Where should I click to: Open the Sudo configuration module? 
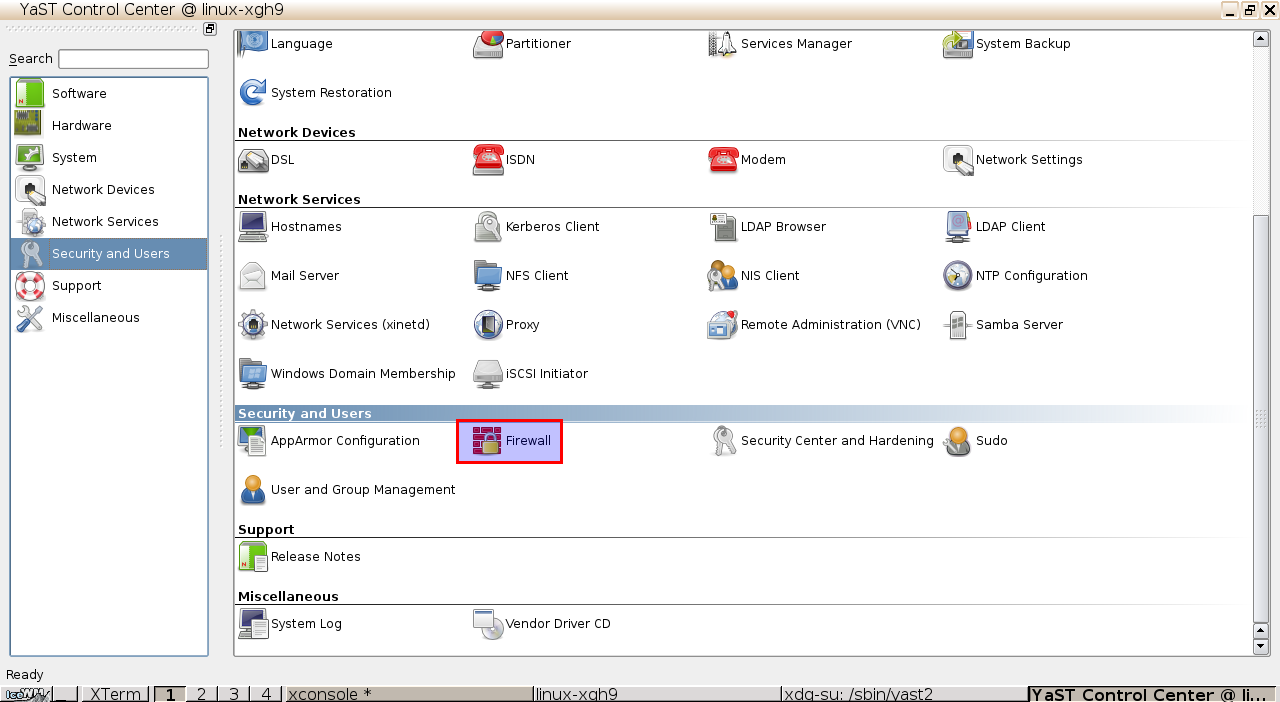pyautogui.click(x=976, y=441)
